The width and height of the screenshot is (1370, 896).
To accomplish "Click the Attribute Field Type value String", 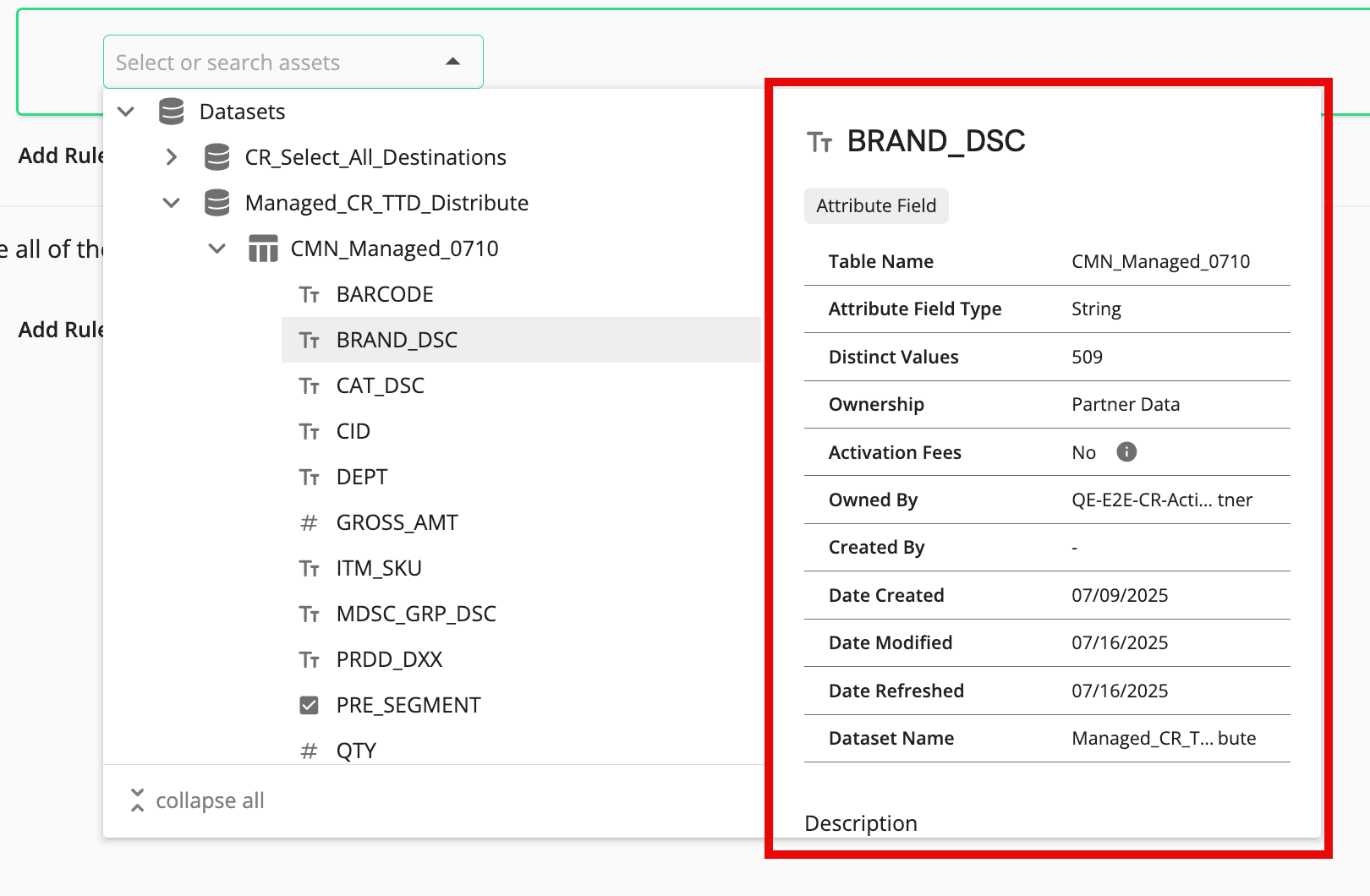I will tap(1096, 309).
